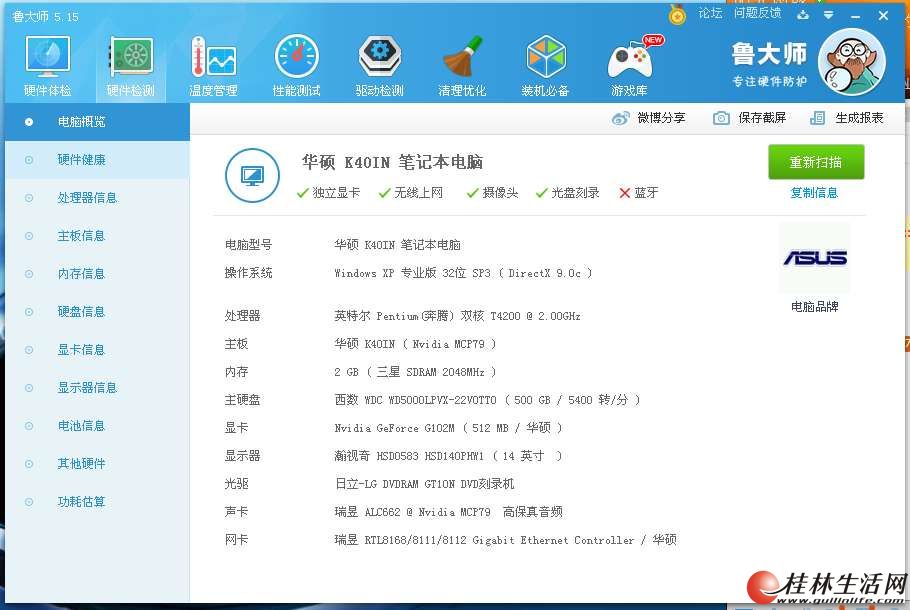Open the 论坛 forum link
This screenshot has width=910, height=610.
tap(710, 13)
